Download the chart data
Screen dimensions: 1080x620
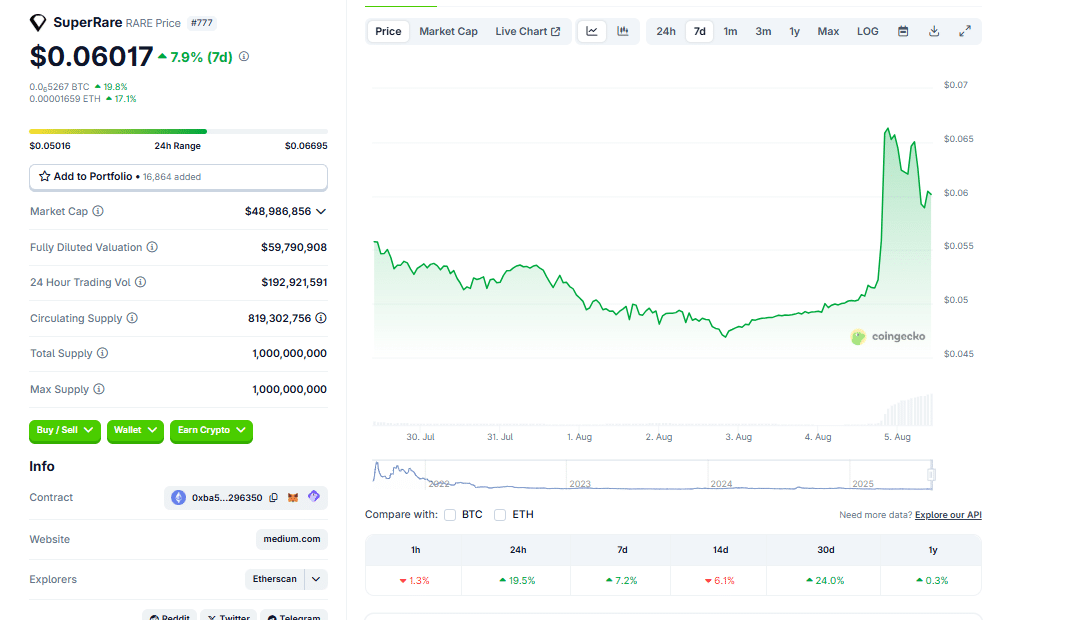[934, 31]
